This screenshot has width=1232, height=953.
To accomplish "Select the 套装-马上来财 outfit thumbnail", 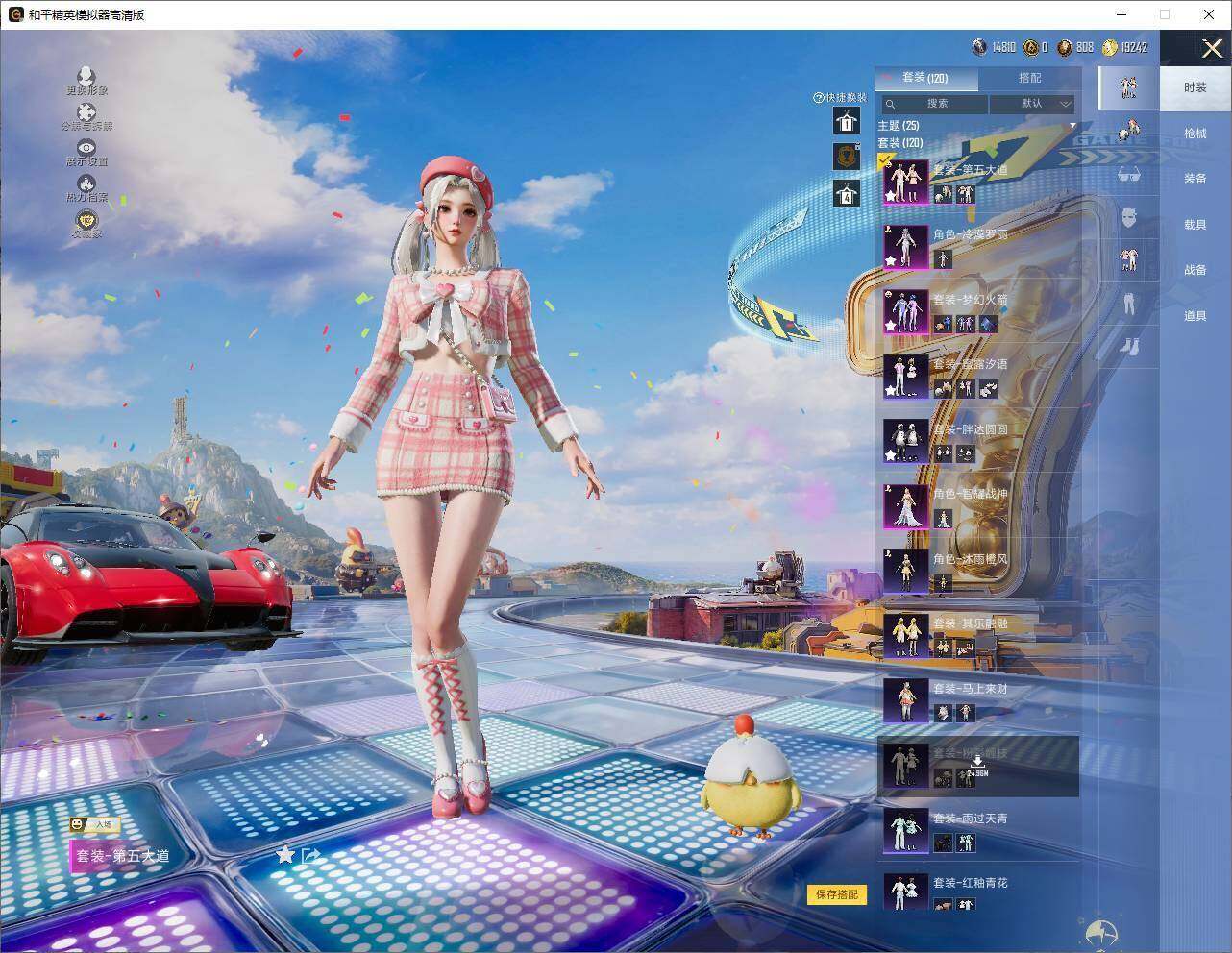I will coord(905,700).
